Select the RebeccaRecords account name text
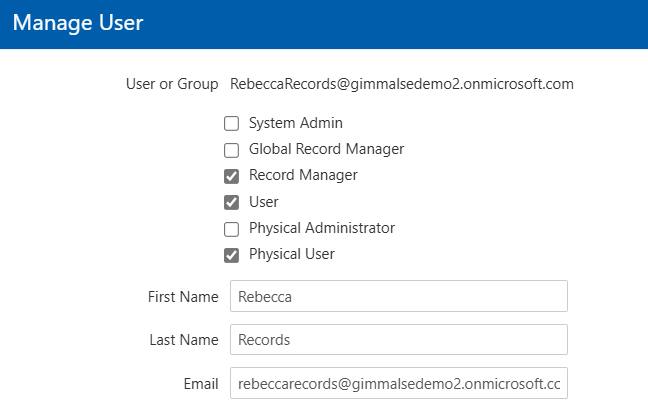The image size is (648, 407). (x=401, y=84)
